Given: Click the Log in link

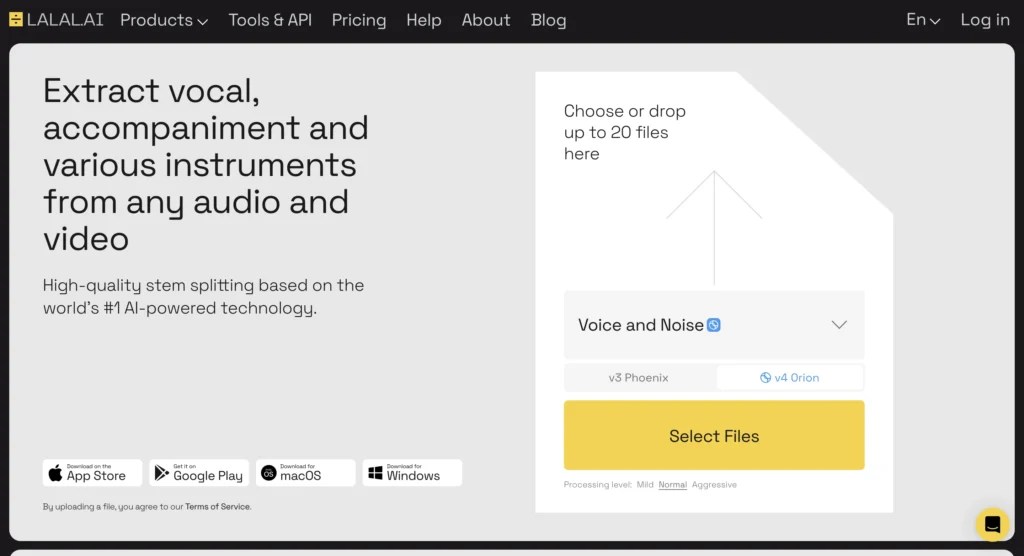Looking at the screenshot, I should (x=985, y=20).
